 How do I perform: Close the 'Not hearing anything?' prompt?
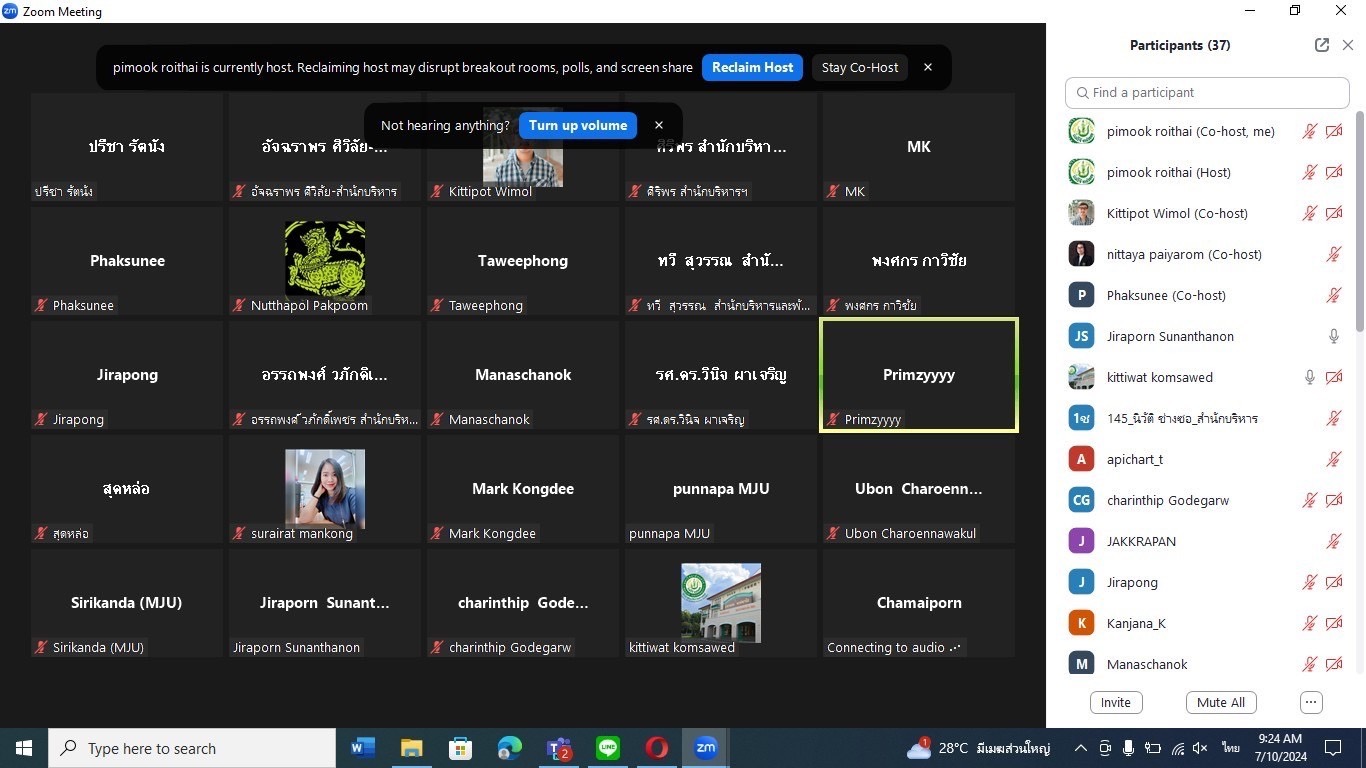659,125
